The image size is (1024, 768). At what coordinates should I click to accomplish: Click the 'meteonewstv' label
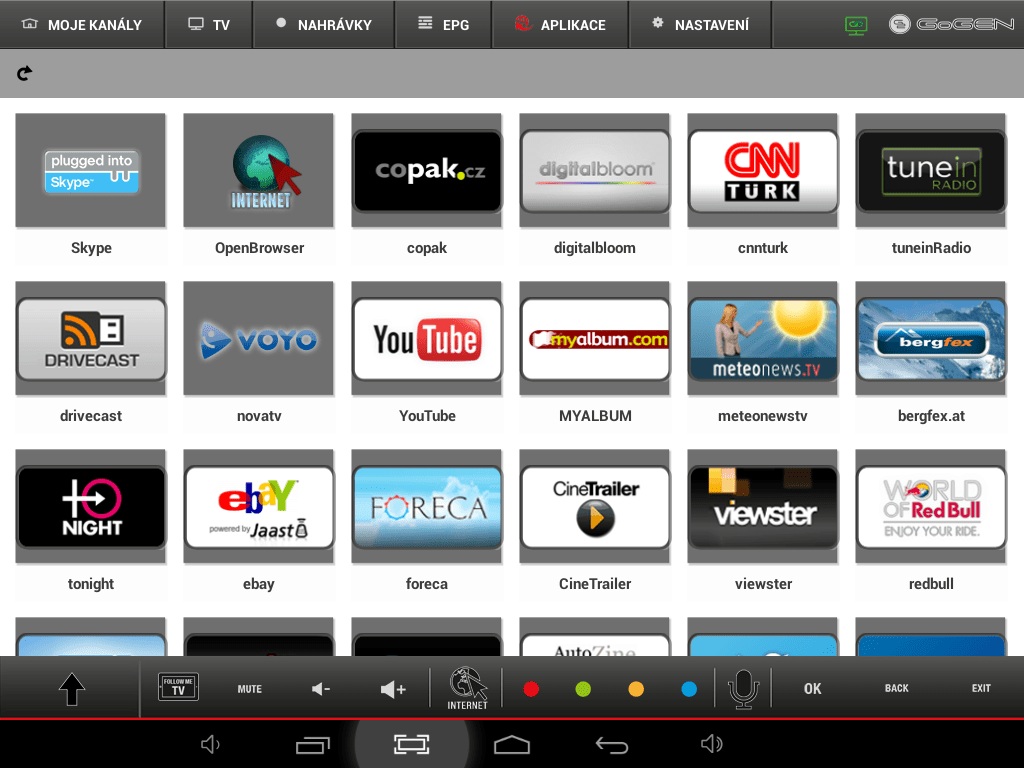[x=762, y=416]
